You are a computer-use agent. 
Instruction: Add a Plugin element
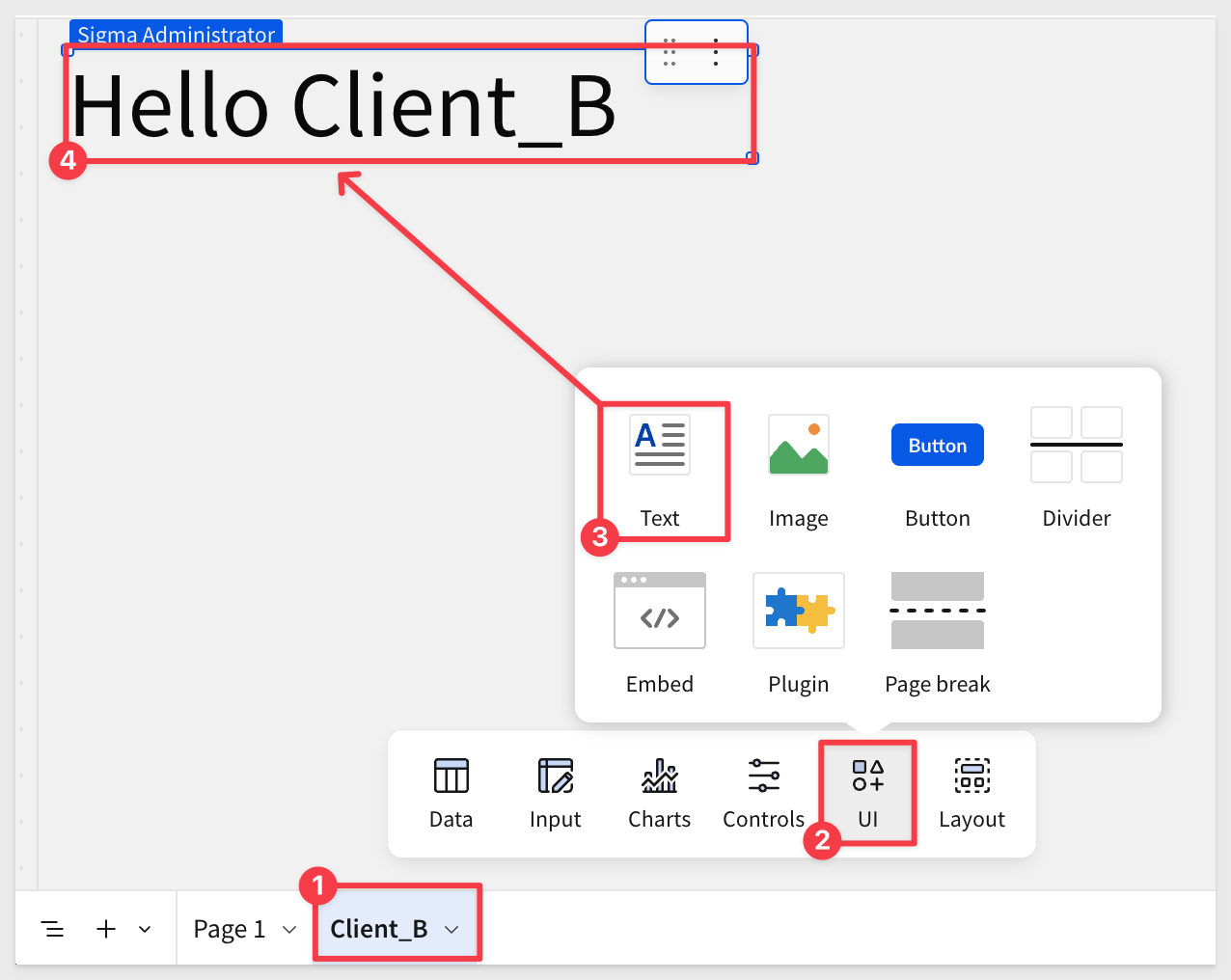[799, 635]
